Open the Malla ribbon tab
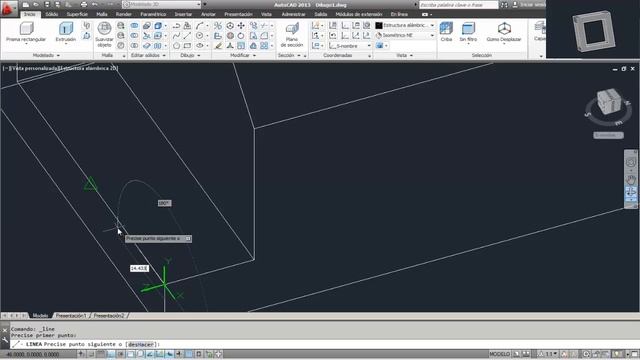This screenshot has height=360, width=640. pos(102,14)
